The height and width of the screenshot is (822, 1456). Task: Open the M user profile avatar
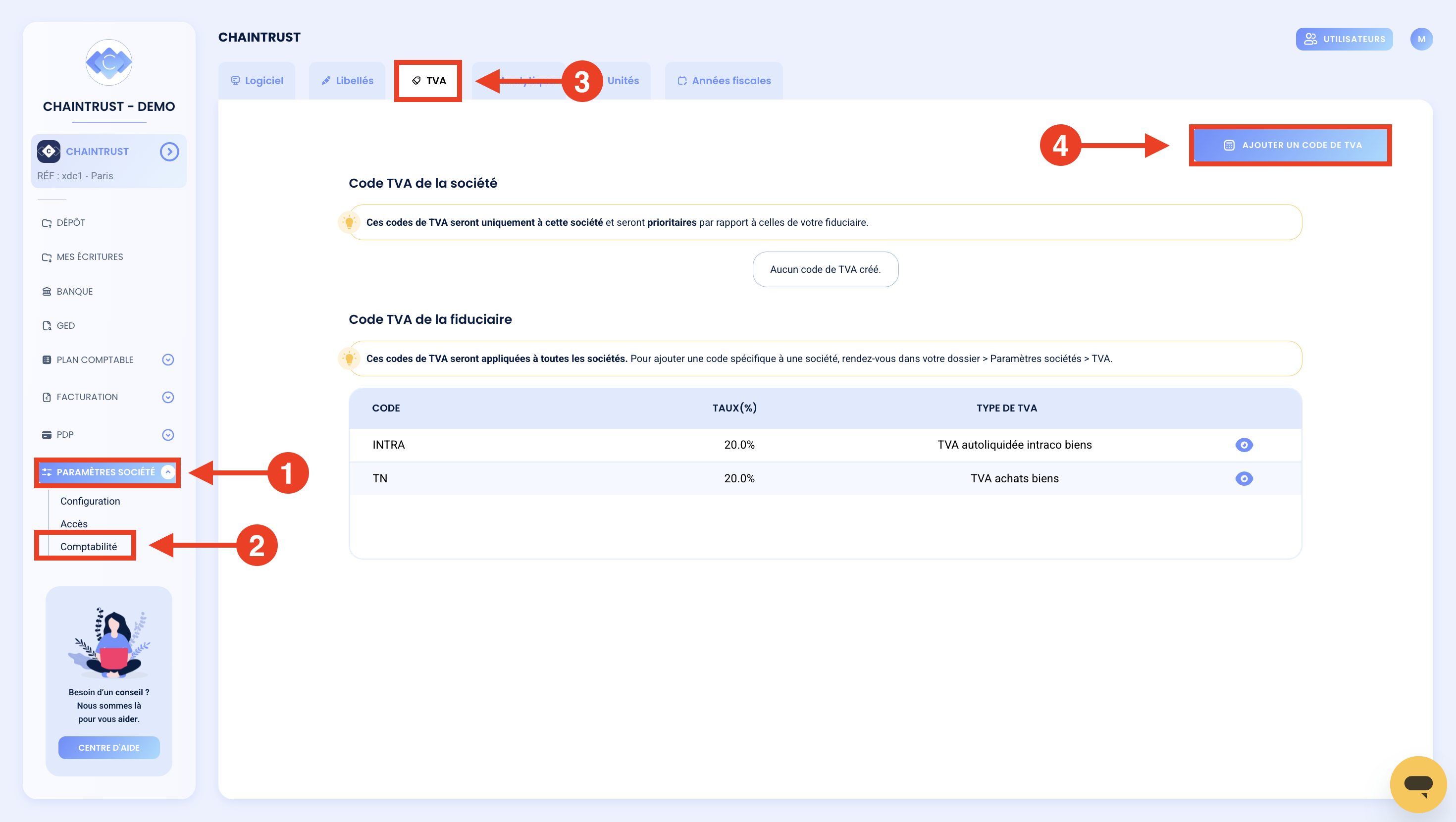tap(1421, 39)
